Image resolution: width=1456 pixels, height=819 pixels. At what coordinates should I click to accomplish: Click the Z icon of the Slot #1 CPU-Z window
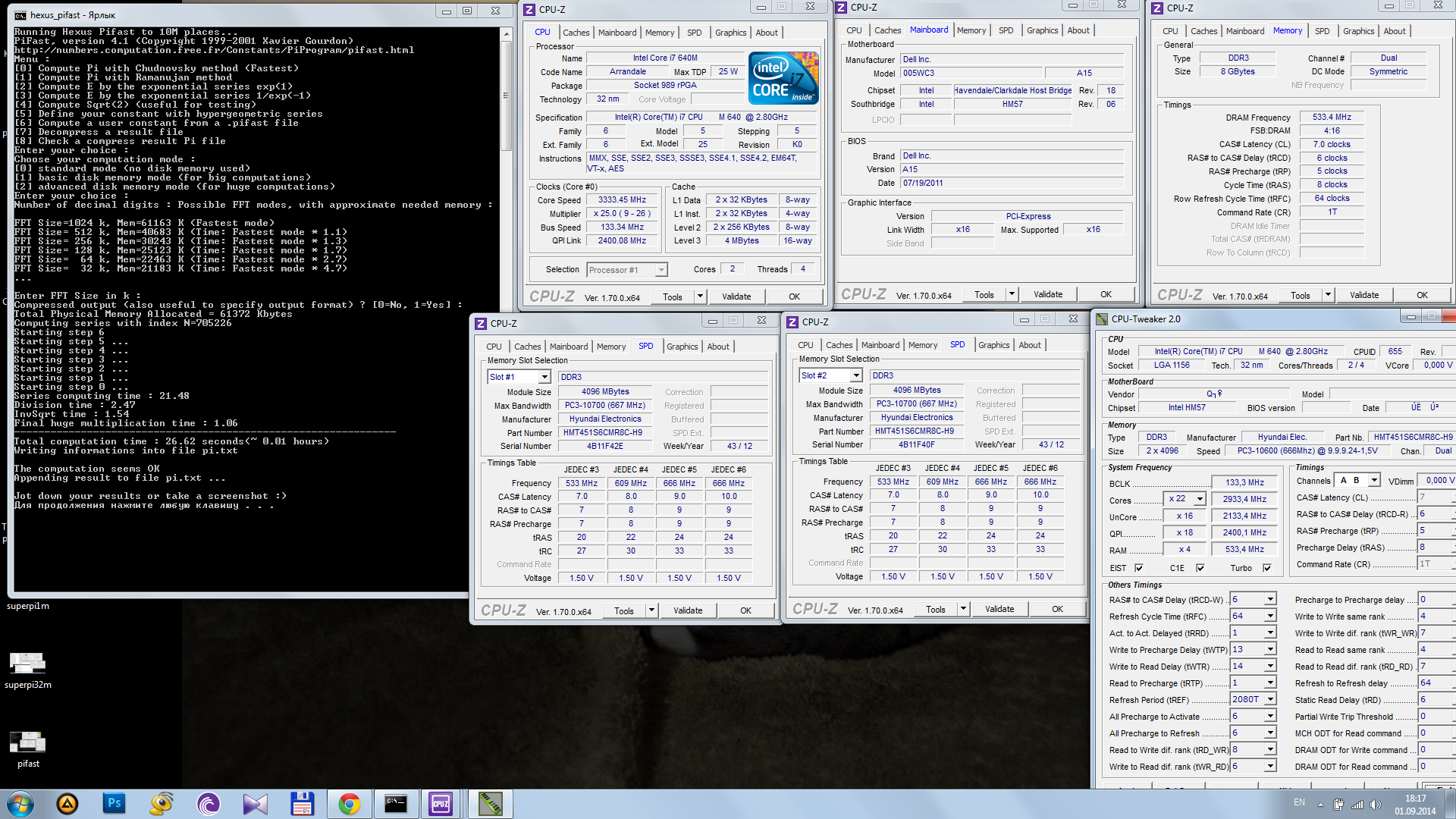[481, 324]
